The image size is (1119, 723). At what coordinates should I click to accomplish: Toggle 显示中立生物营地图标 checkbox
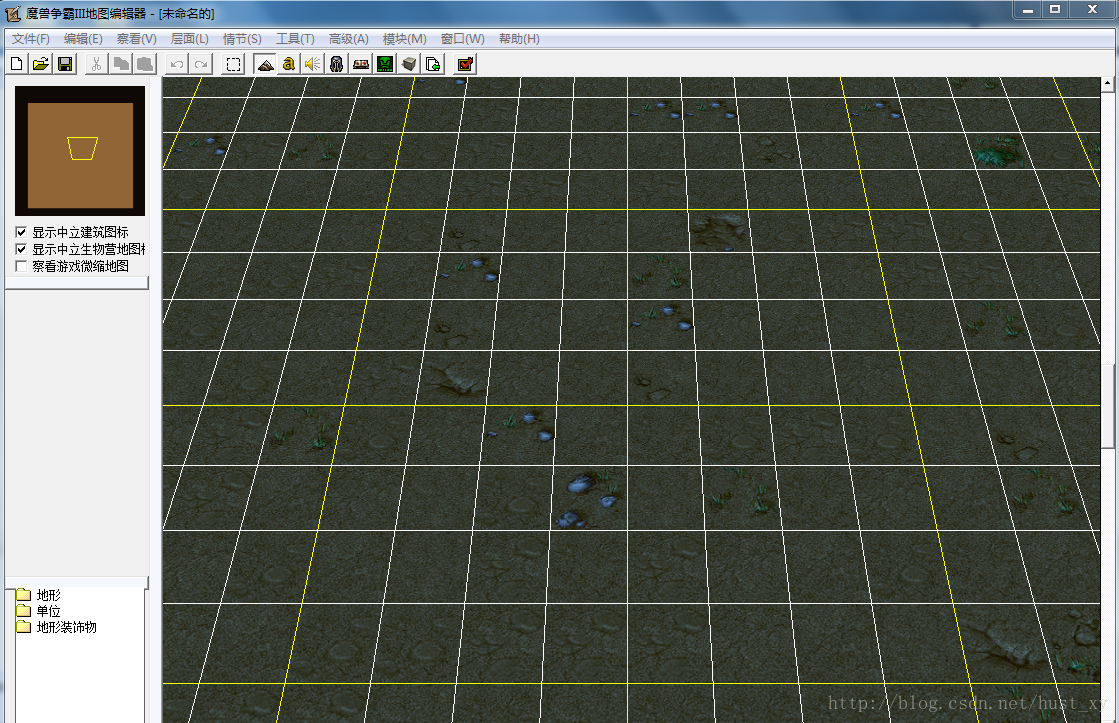tap(21, 249)
